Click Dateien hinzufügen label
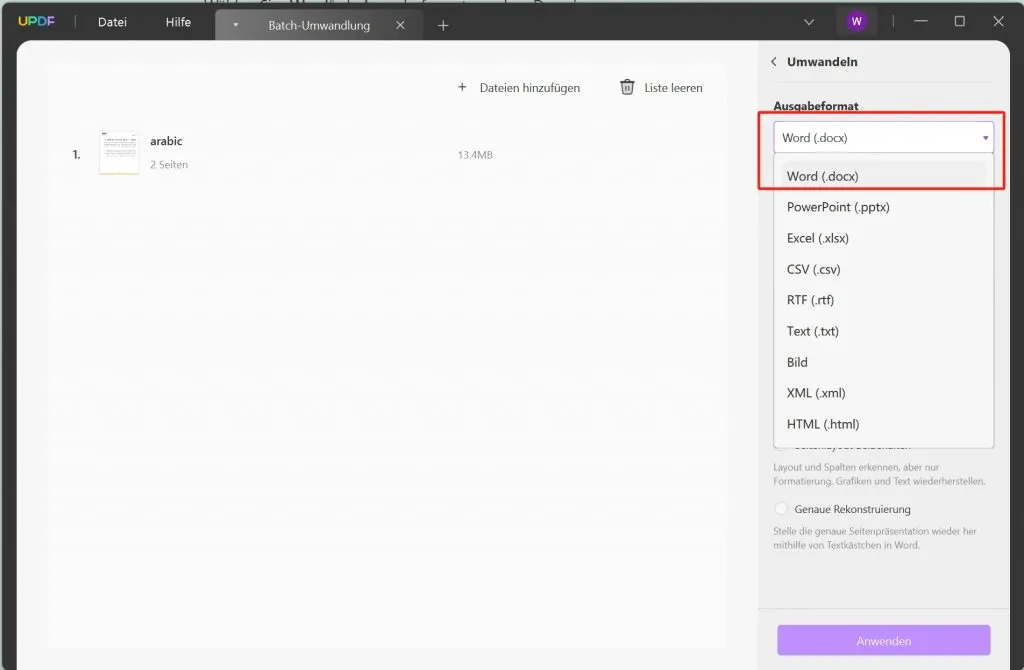Screen dimensions: 1024x670 pos(530,88)
